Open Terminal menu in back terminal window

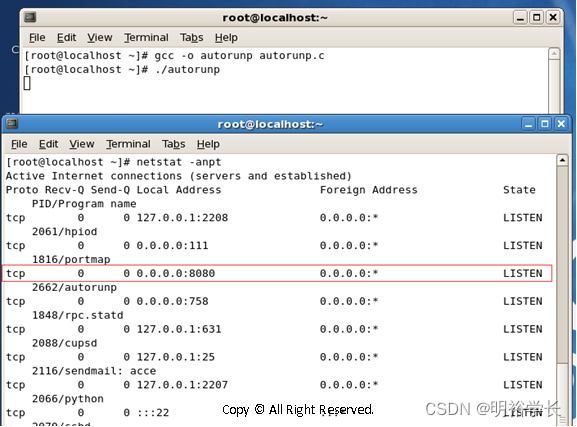click(146, 38)
